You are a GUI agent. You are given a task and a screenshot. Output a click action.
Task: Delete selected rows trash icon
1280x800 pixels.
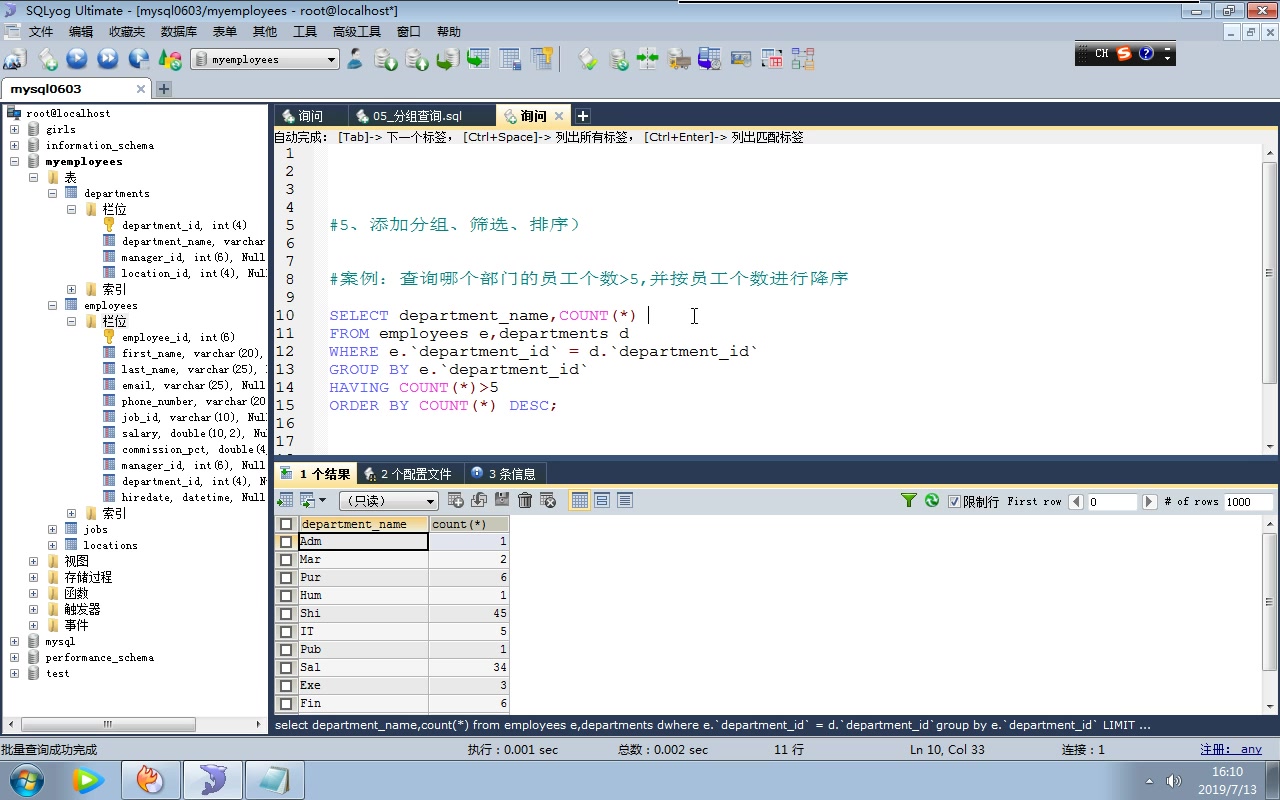click(525, 500)
